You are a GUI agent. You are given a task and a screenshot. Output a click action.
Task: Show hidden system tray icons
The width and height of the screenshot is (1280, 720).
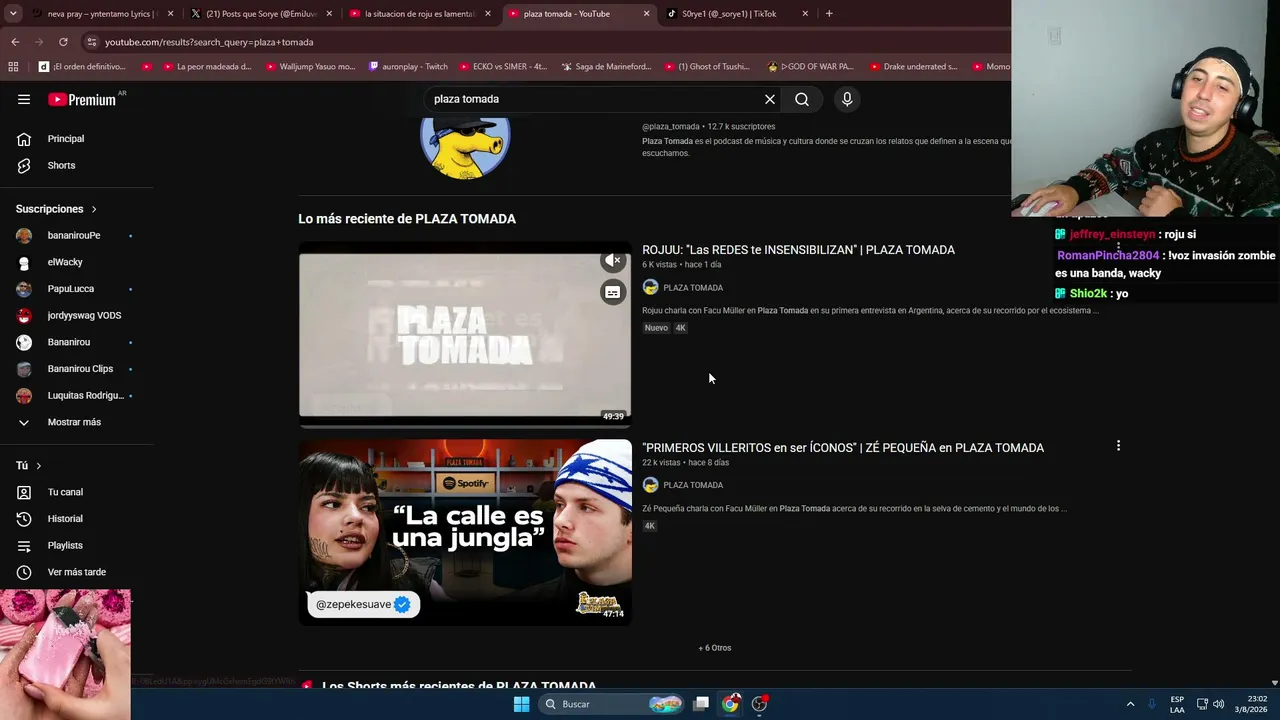pyautogui.click(x=1130, y=704)
